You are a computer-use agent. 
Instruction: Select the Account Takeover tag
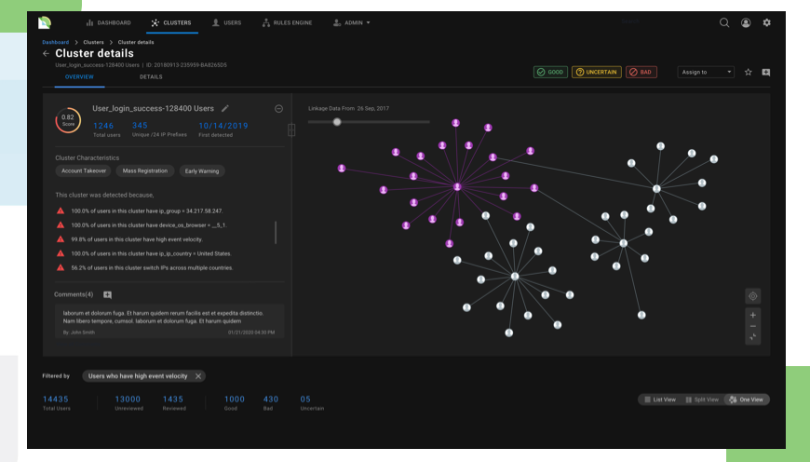pos(83,171)
